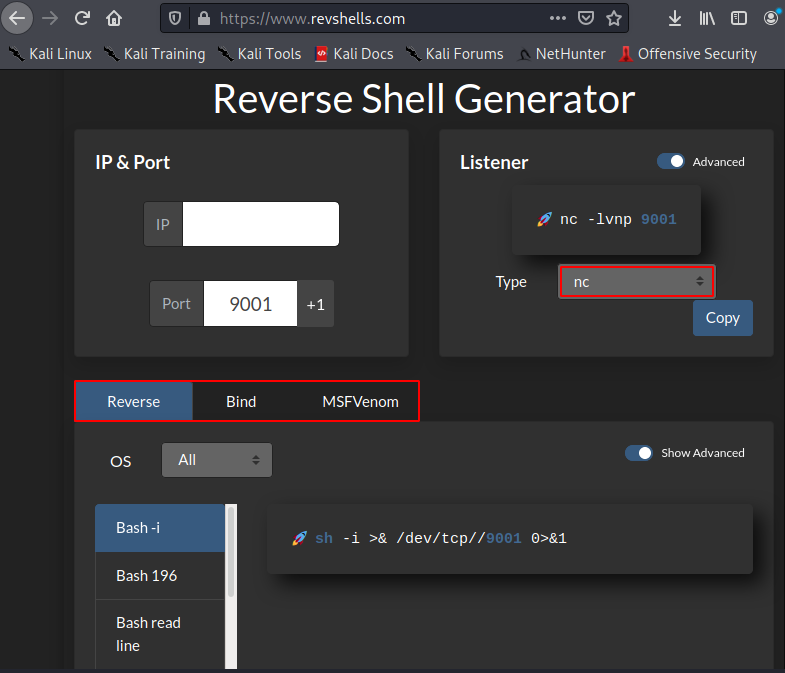
Task: Open the library bookmarks and history icon
Action: [x=707, y=19]
